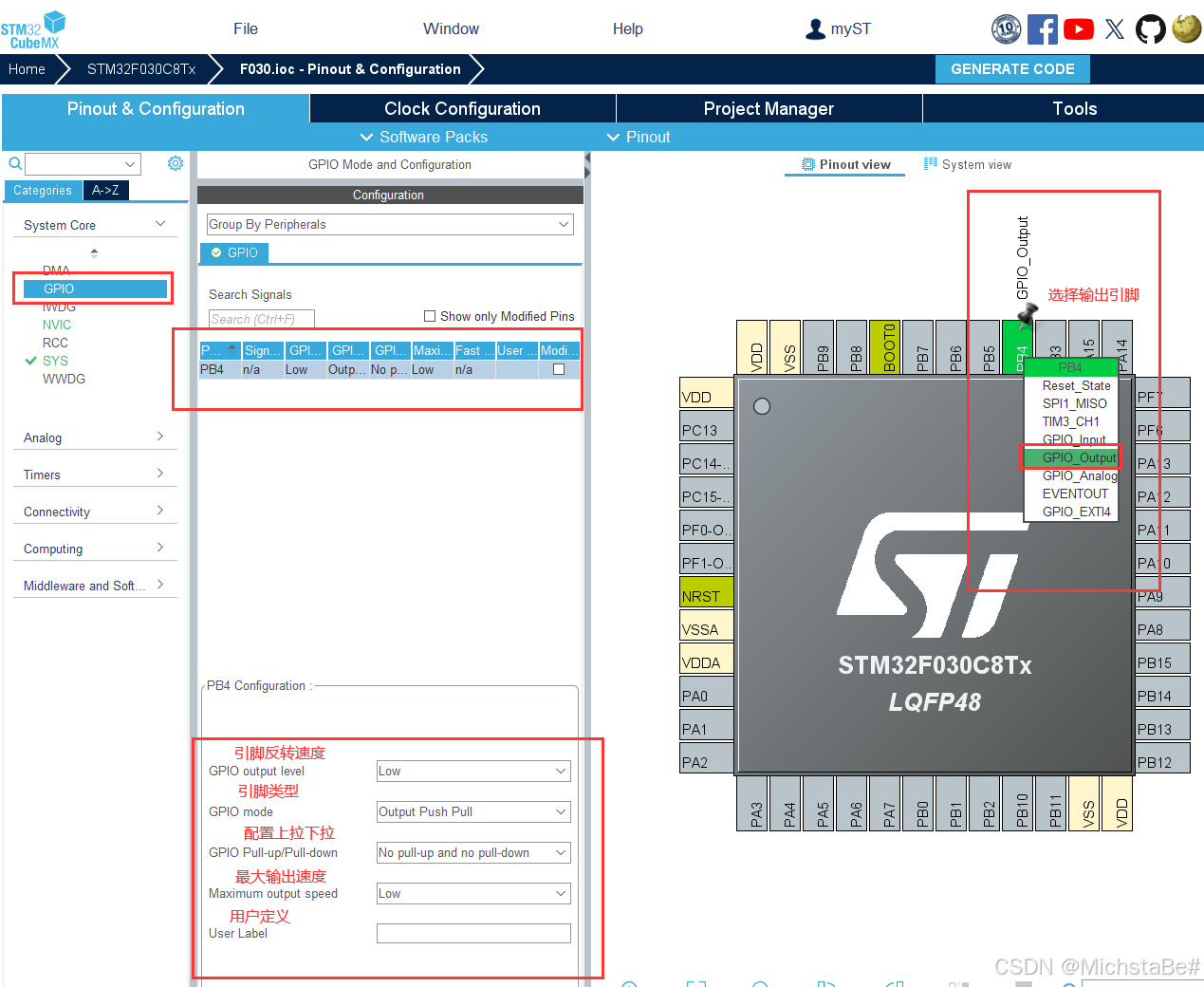Open the Window menu
The height and width of the screenshot is (987, 1204).
point(451,28)
